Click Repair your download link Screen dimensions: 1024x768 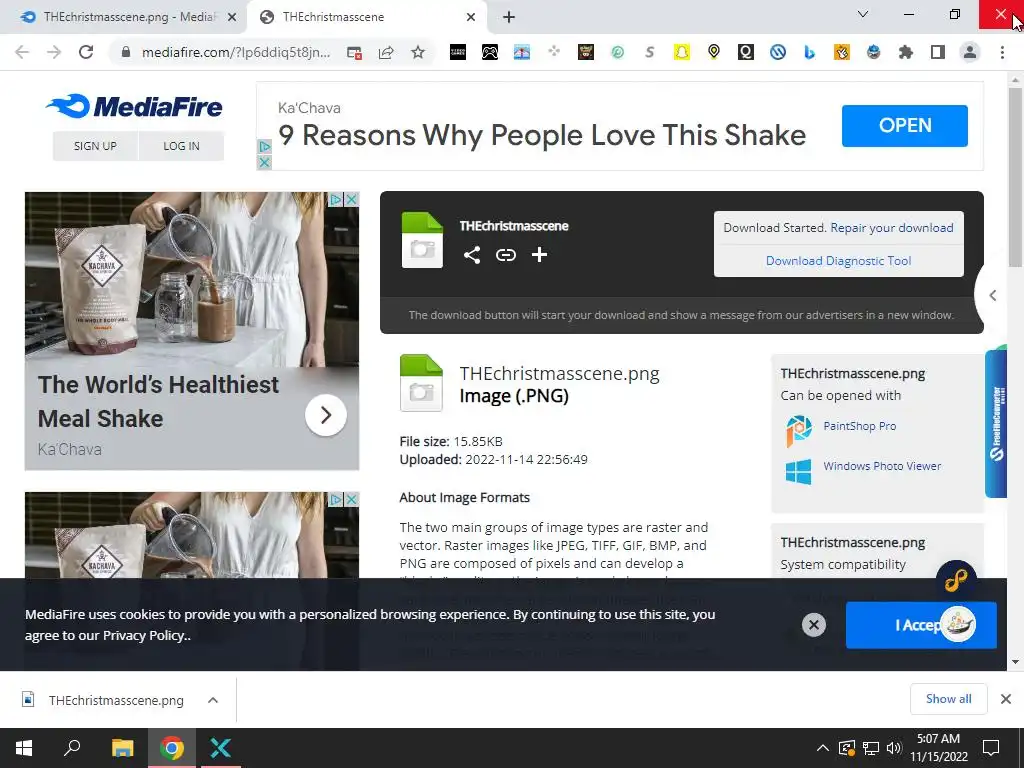(891, 228)
